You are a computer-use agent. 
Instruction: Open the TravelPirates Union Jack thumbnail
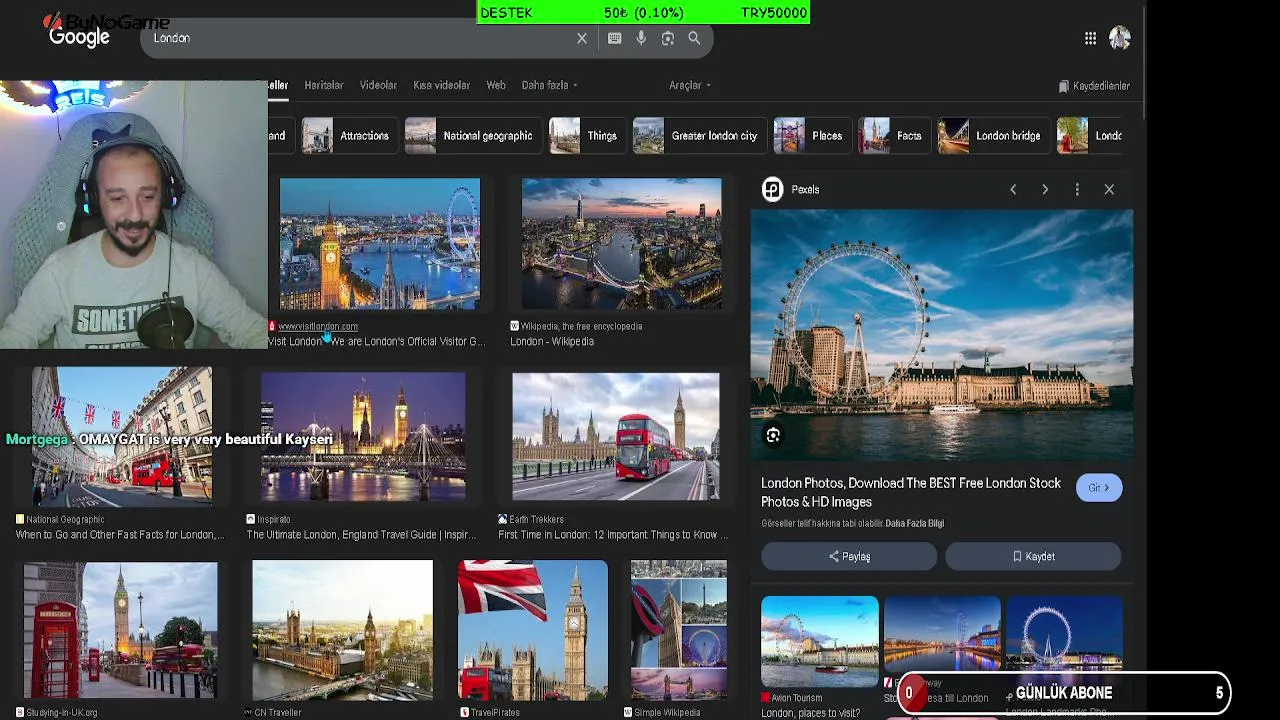pyautogui.click(x=532, y=630)
